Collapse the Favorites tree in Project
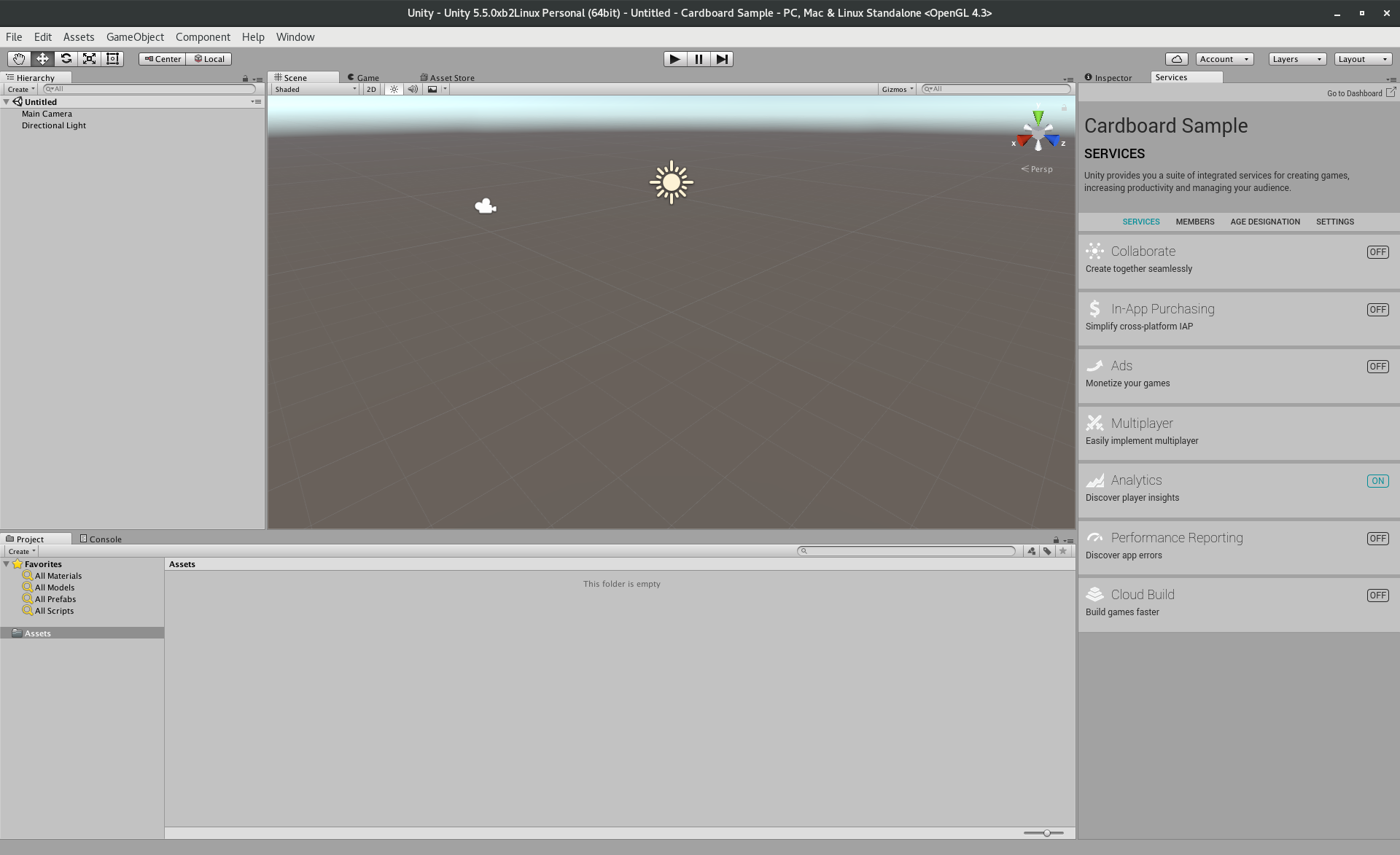 pyautogui.click(x=7, y=564)
